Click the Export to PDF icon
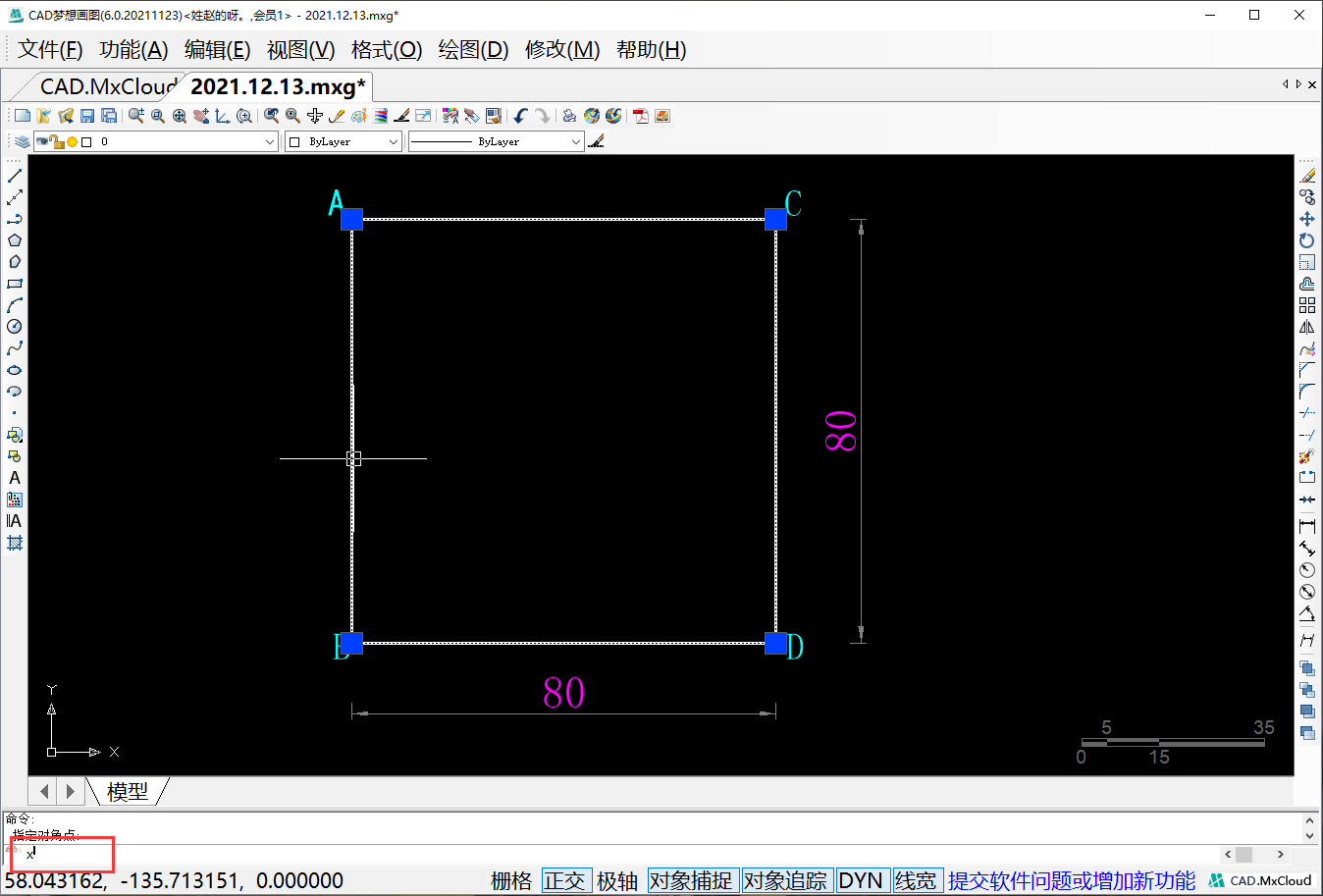Viewport: 1323px width, 896px height. point(641,116)
